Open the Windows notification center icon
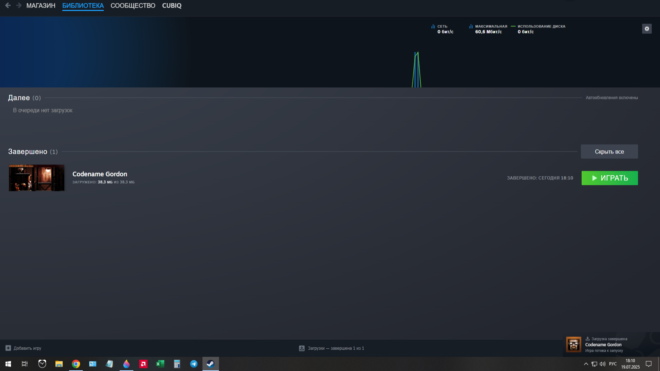The width and height of the screenshot is (660, 371). pos(649,364)
